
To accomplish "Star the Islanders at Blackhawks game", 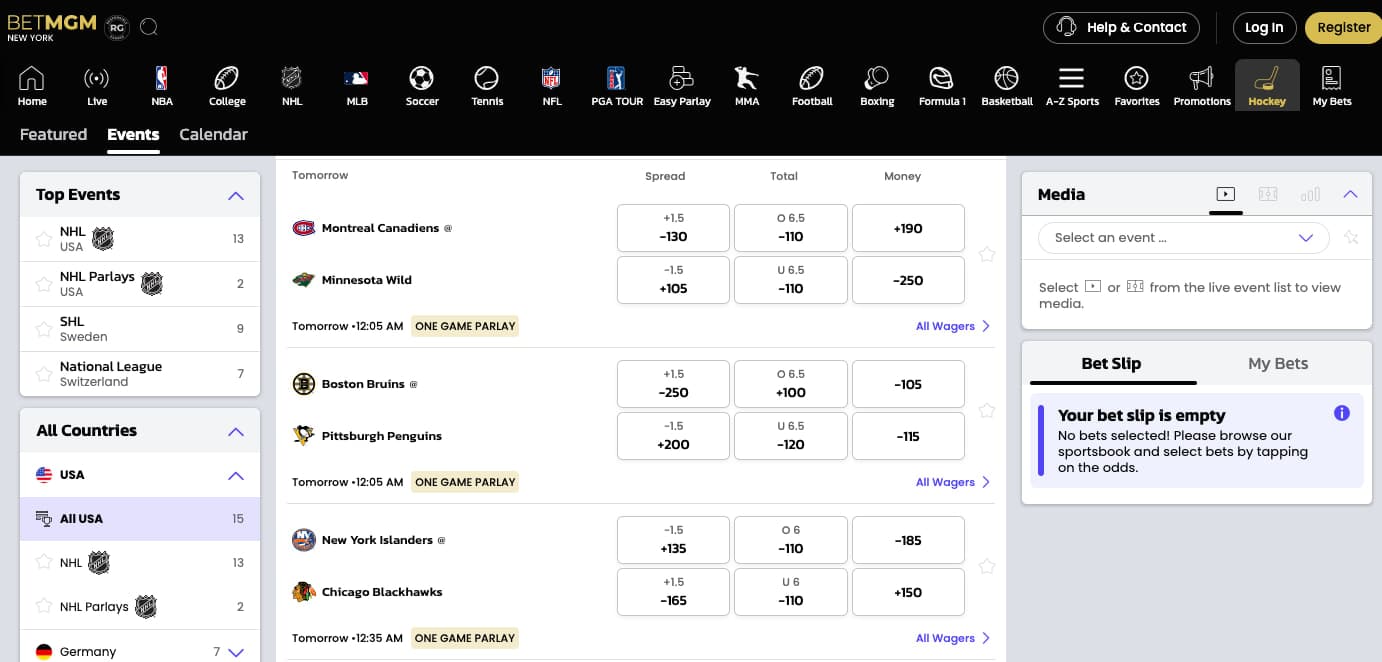I will tap(987, 566).
